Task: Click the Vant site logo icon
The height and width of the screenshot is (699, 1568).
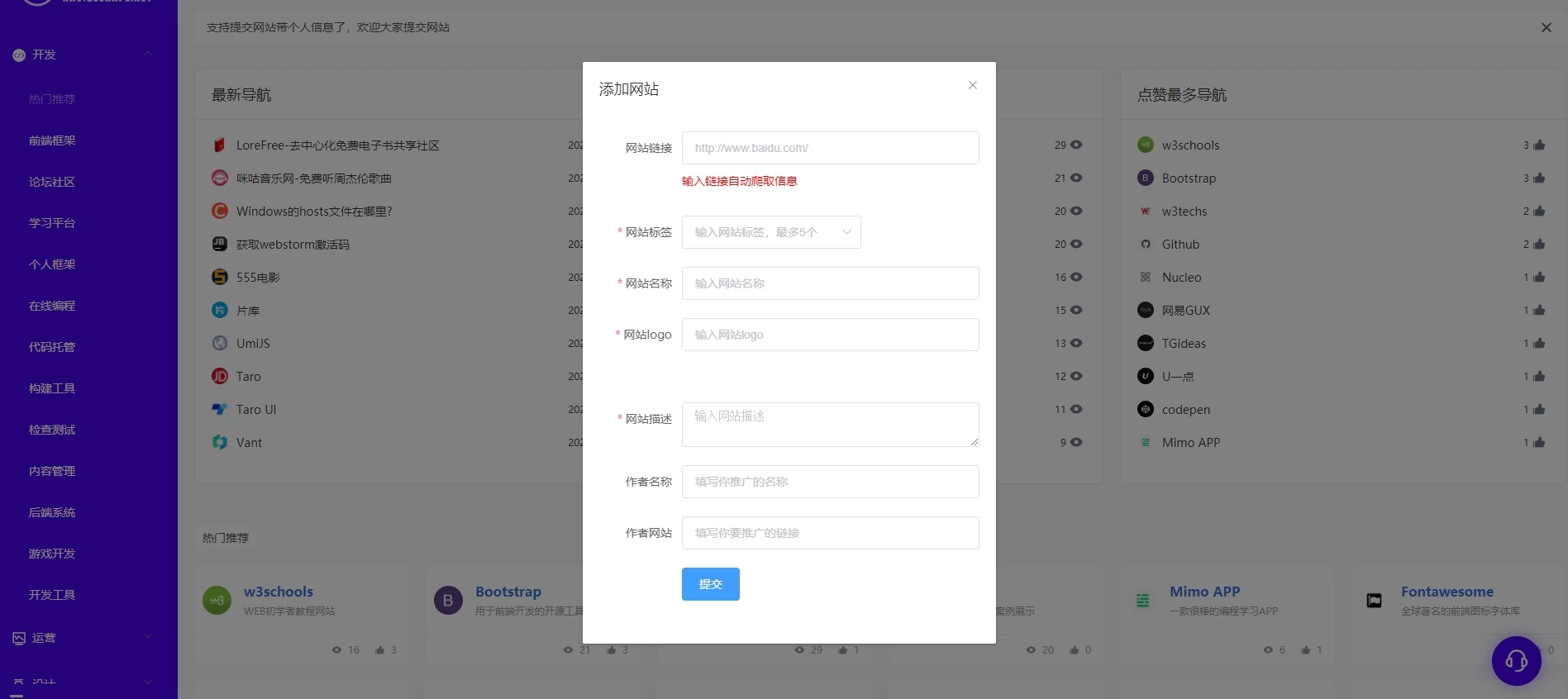Action: coord(220,443)
